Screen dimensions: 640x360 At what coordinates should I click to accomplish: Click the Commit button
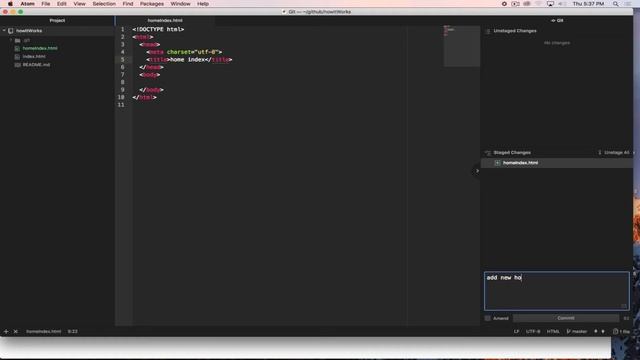pos(566,318)
